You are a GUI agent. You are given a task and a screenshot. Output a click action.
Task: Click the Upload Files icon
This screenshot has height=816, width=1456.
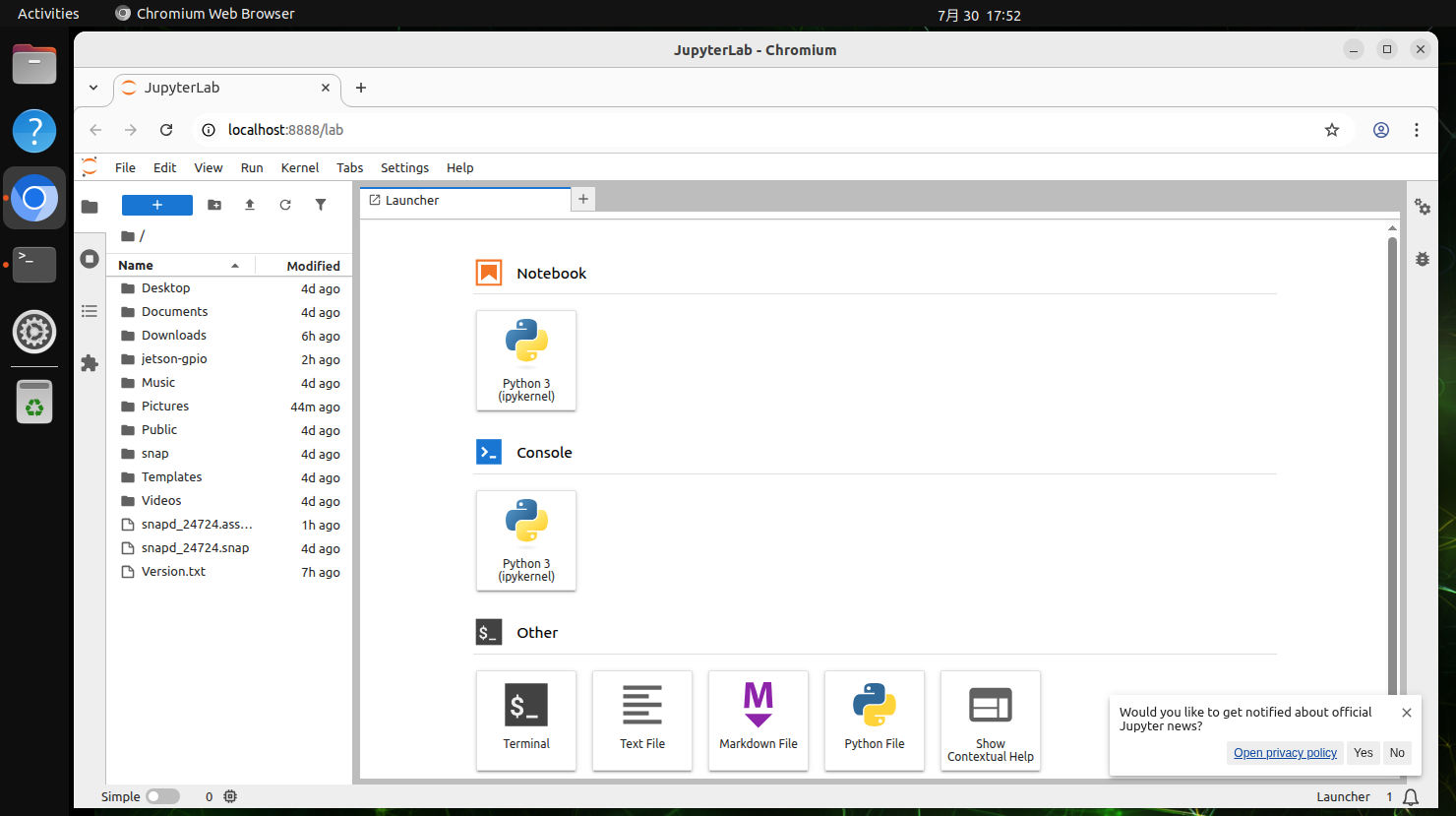(250, 205)
